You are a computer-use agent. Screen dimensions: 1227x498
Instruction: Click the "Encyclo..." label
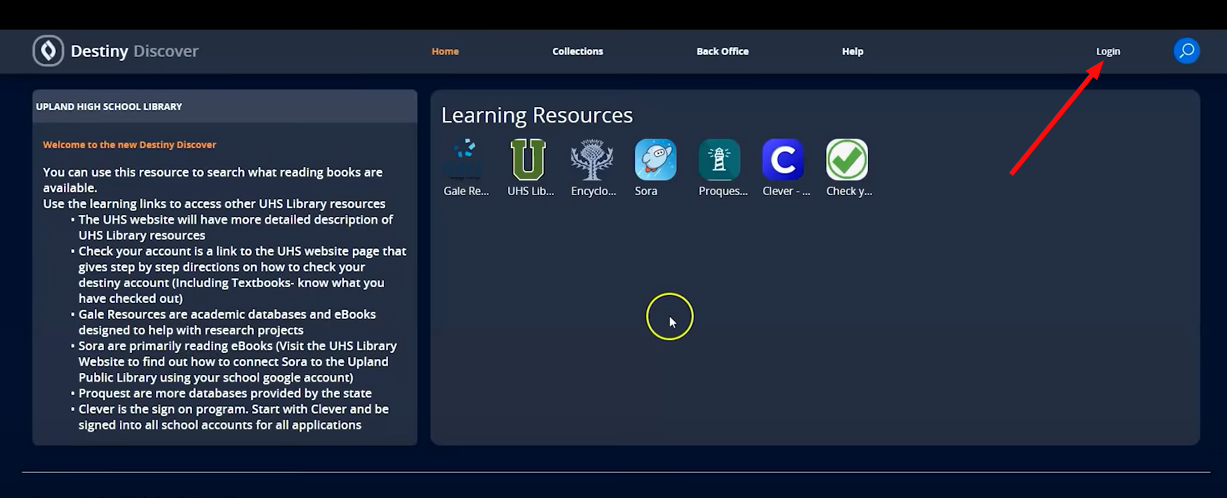coord(593,191)
